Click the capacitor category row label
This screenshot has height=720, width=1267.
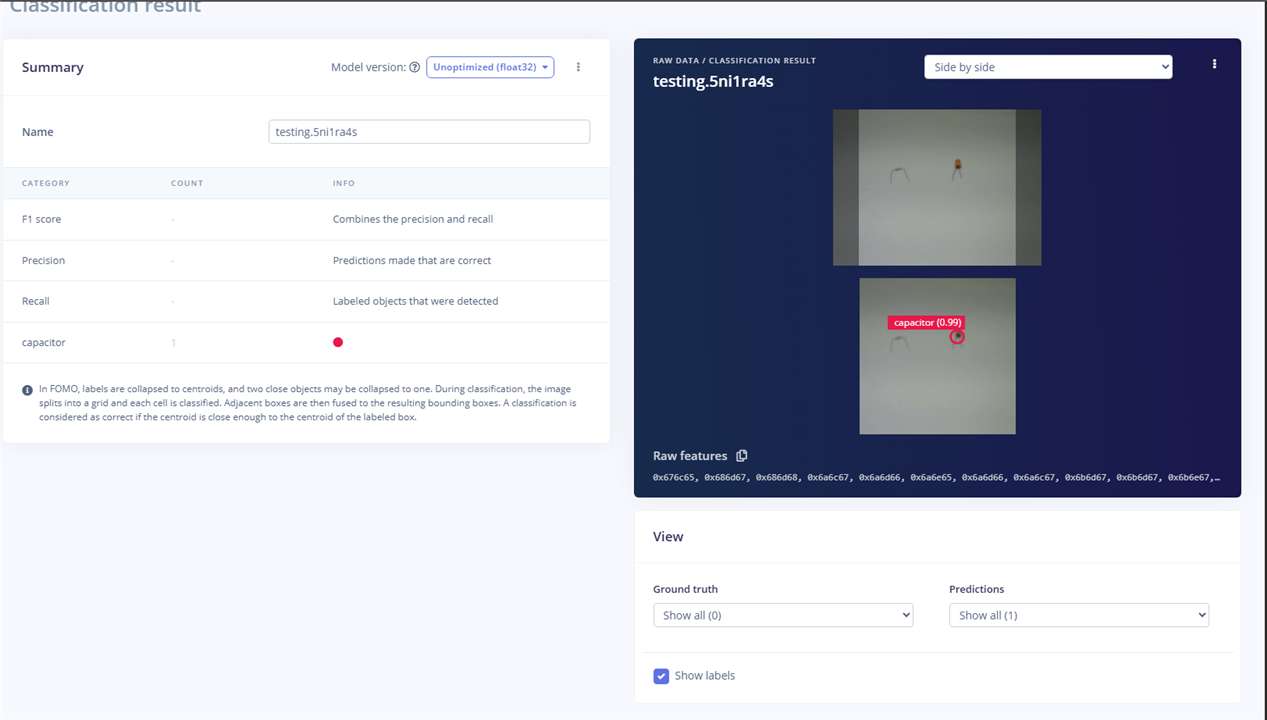(44, 342)
